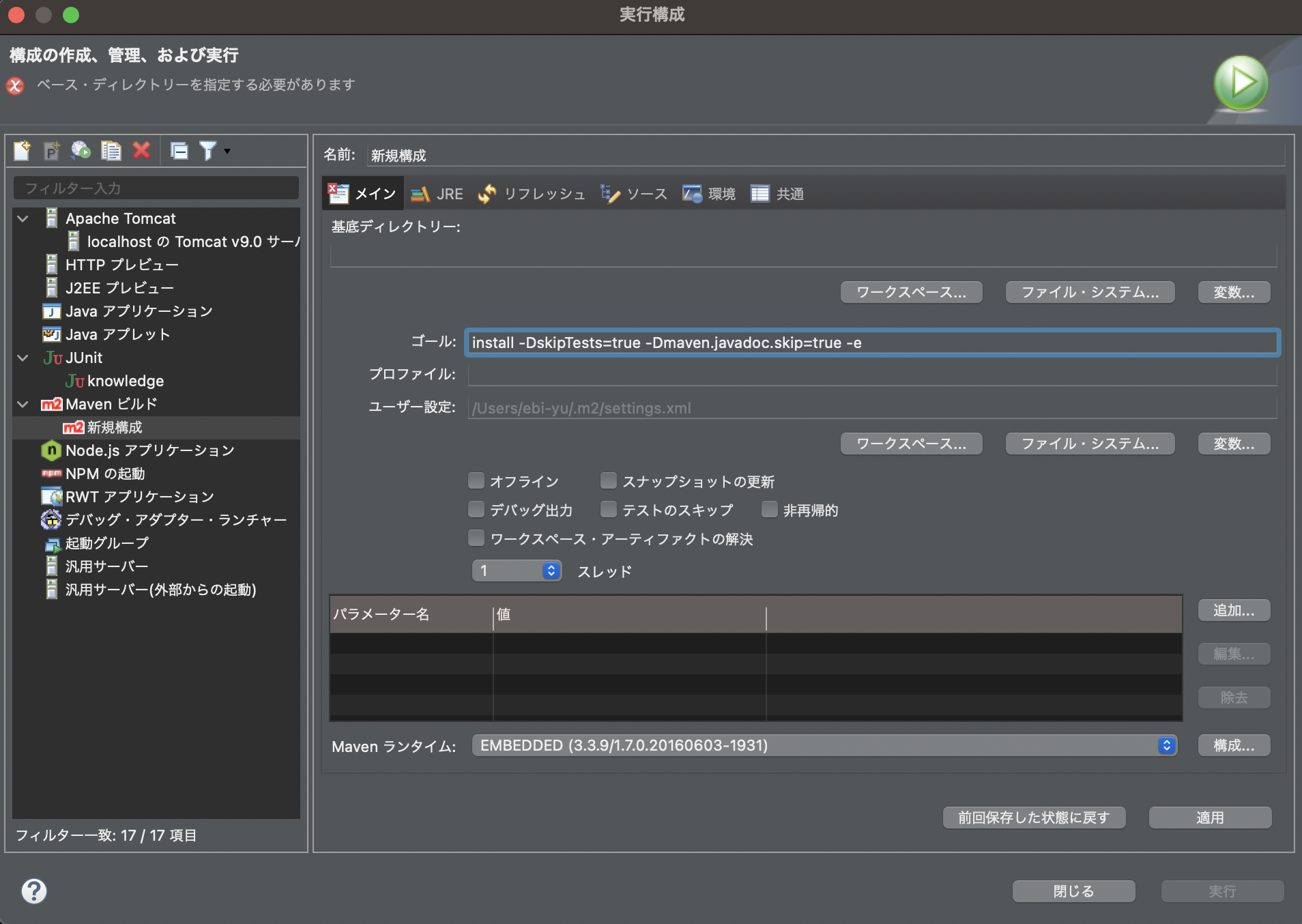Collapse the Apache Tomcat tree node
This screenshot has width=1302, height=924.
tap(23, 218)
